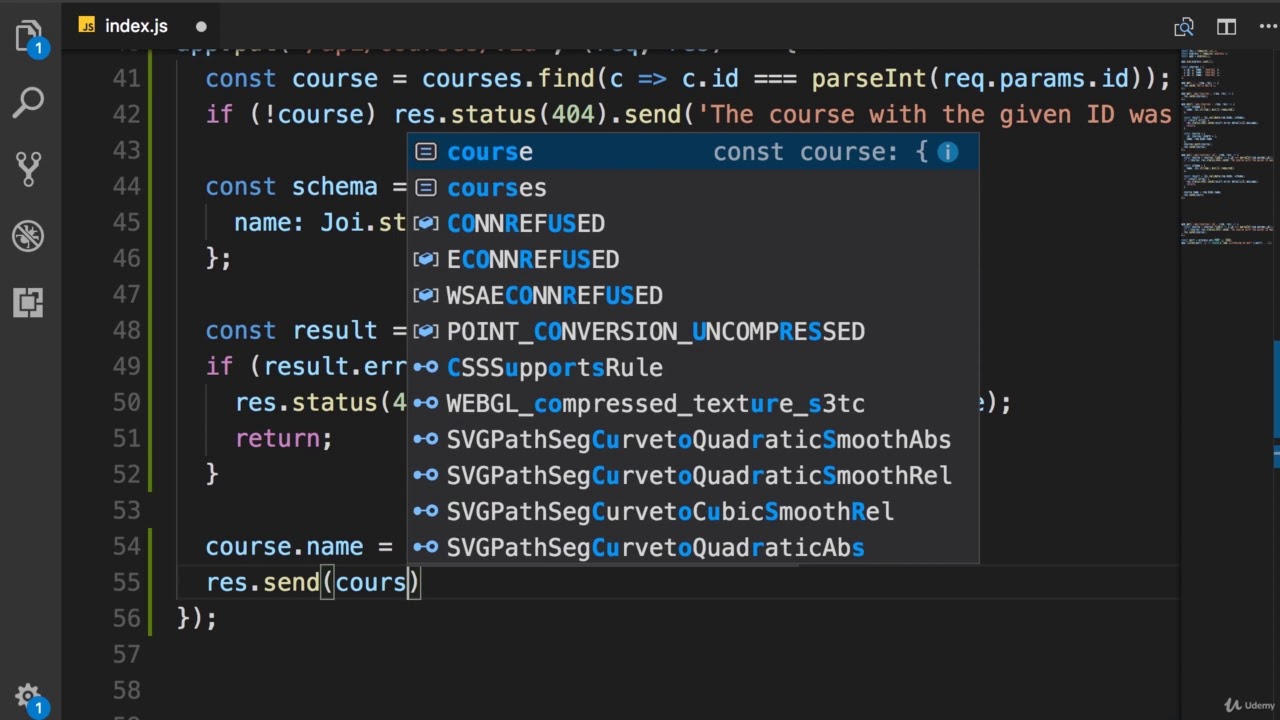Screen dimensions: 1280x720
Task: Click 'courses.find' on line 41
Action: coord(508,79)
